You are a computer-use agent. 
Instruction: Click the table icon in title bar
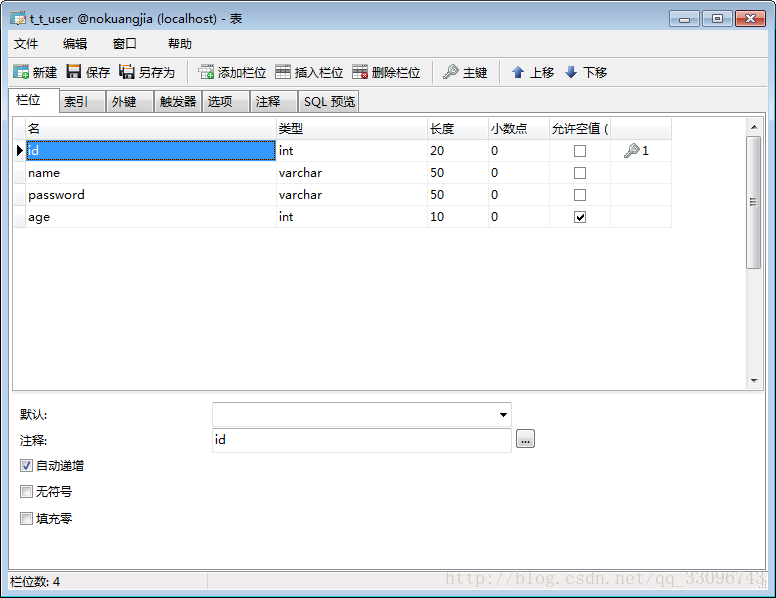(x=18, y=19)
